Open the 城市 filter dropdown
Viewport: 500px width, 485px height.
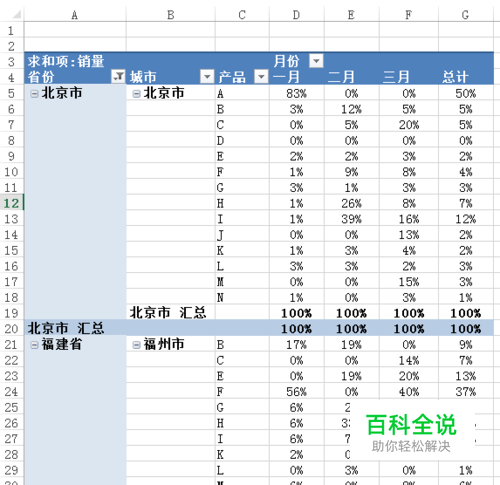[x=207, y=77]
